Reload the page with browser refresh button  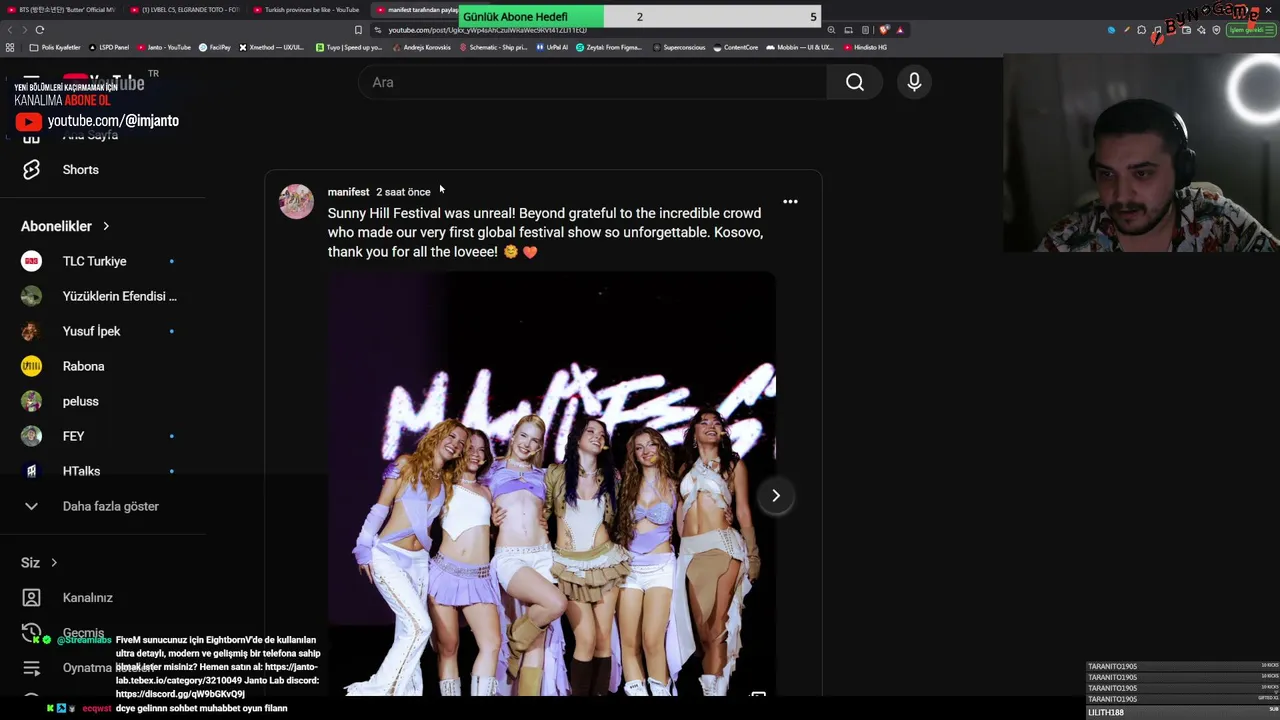pyautogui.click(x=39, y=30)
